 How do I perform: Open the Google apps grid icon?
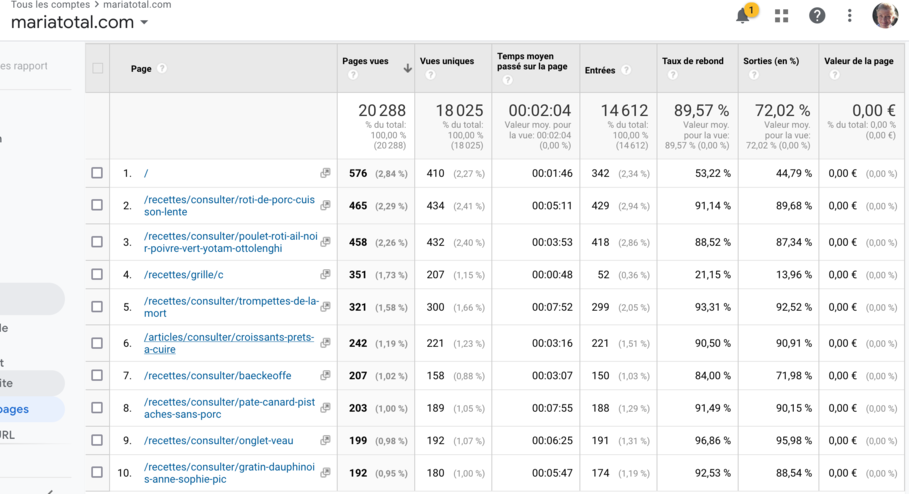(781, 16)
